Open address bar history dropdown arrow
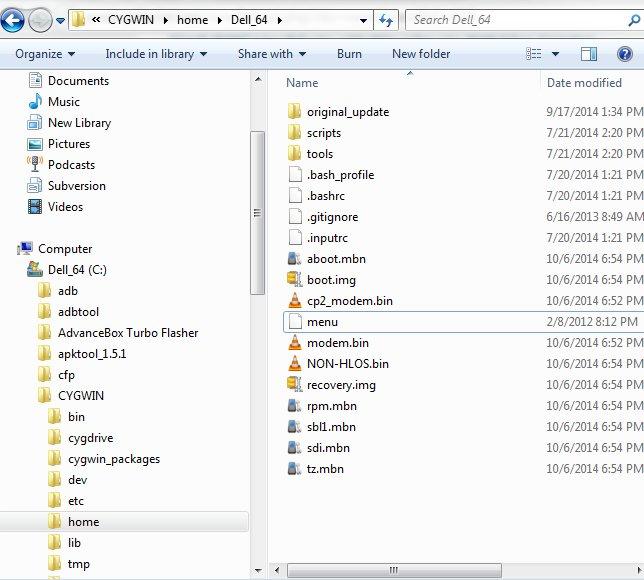This screenshot has width=644, height=580. pyautogui.click(x=363, y=20)
